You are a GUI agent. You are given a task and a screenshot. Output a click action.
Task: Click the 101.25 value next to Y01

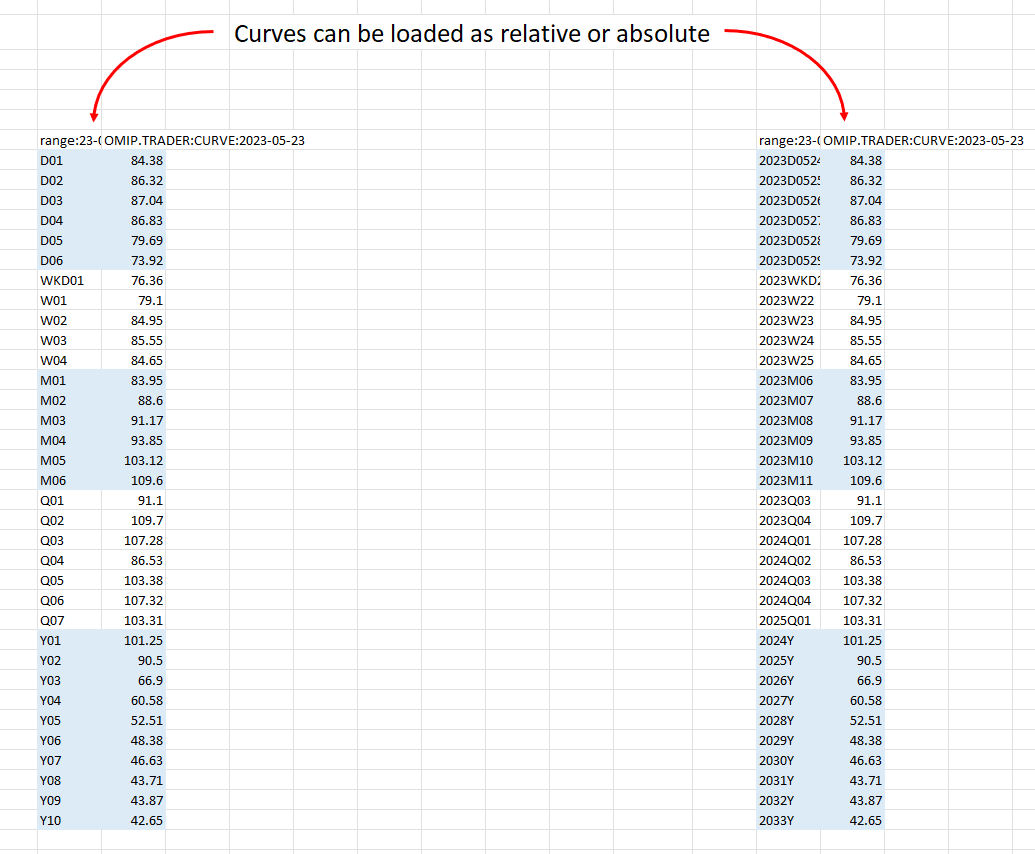coord(134,640)
